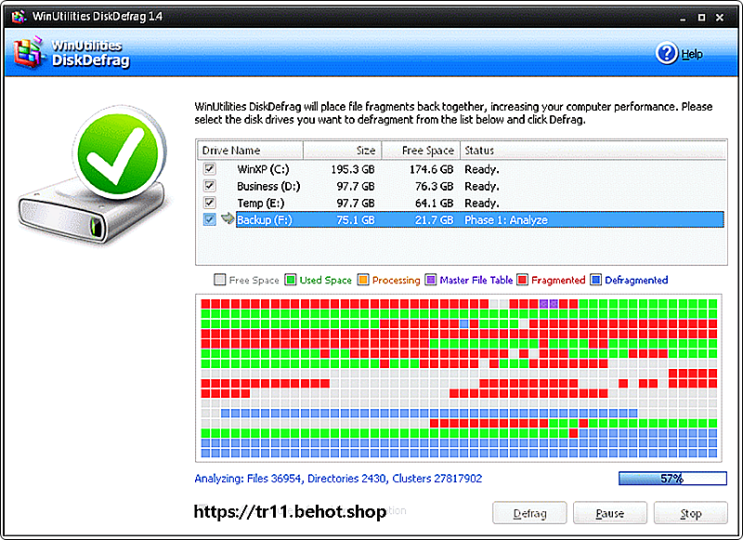Click the title bar application icon

point(18,17)
